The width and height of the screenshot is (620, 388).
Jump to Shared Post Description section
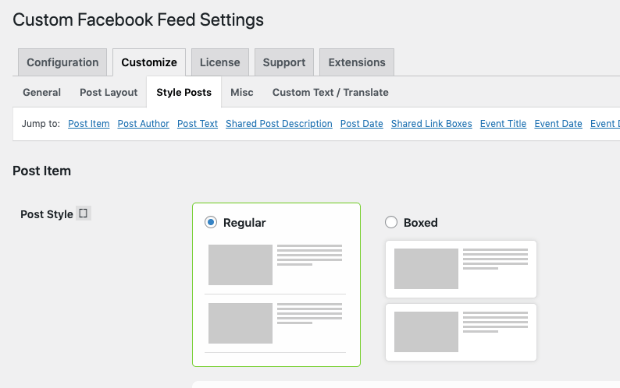pos(279,124)
